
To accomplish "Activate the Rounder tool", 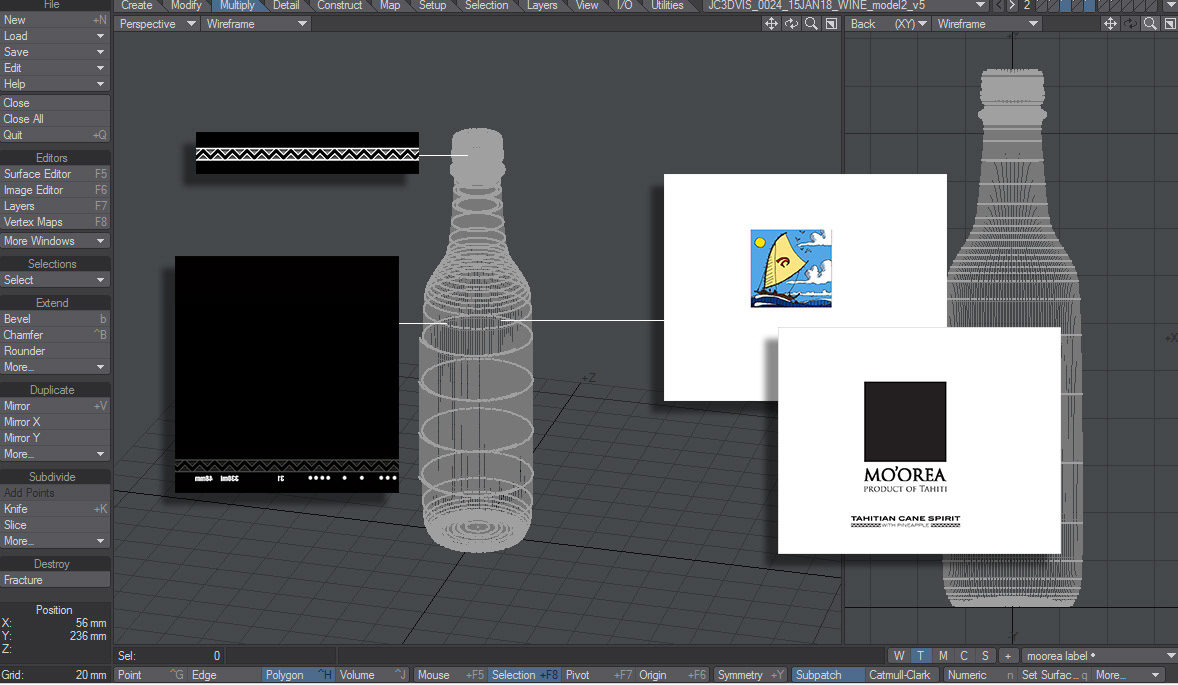I will coord(55,351).
